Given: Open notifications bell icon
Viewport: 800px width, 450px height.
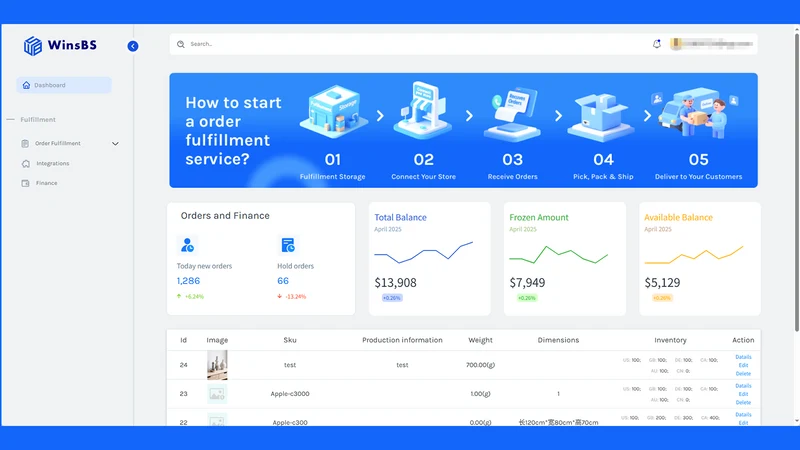Looking at the screenshot, I should (657, 44).
